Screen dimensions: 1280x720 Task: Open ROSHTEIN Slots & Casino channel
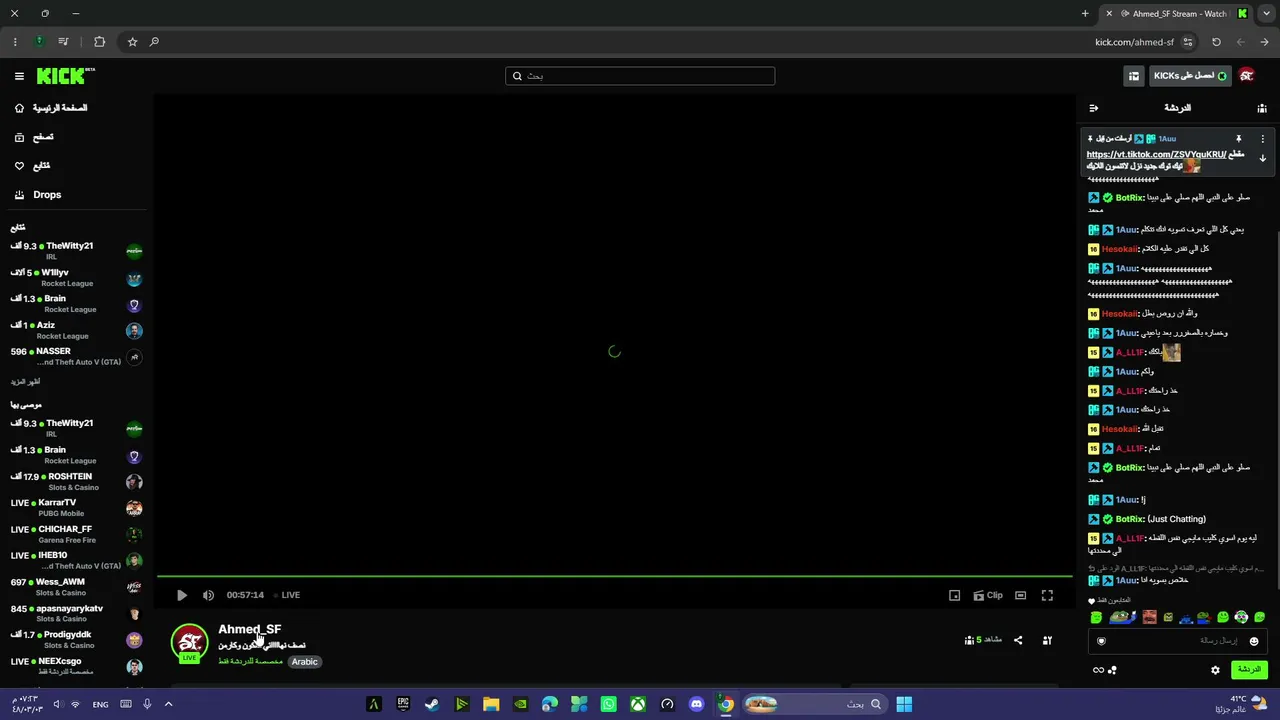click(76, 481)
